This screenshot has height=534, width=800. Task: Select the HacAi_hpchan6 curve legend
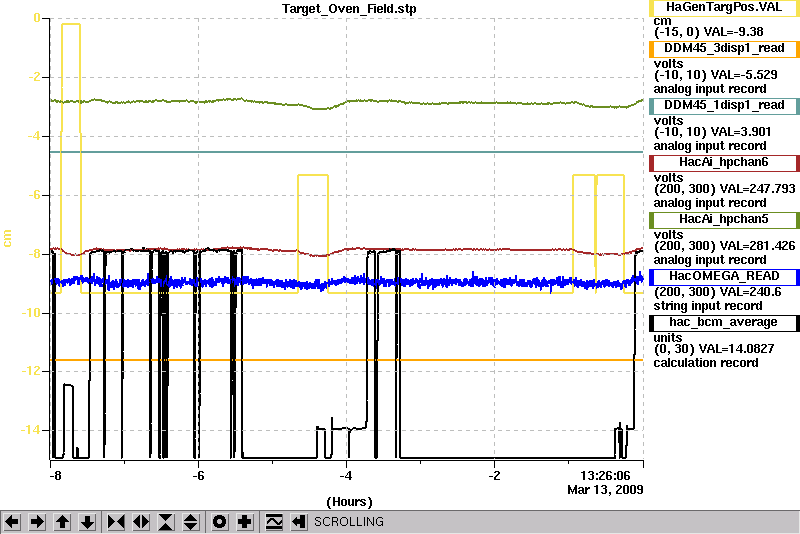[x=724, y=163]
